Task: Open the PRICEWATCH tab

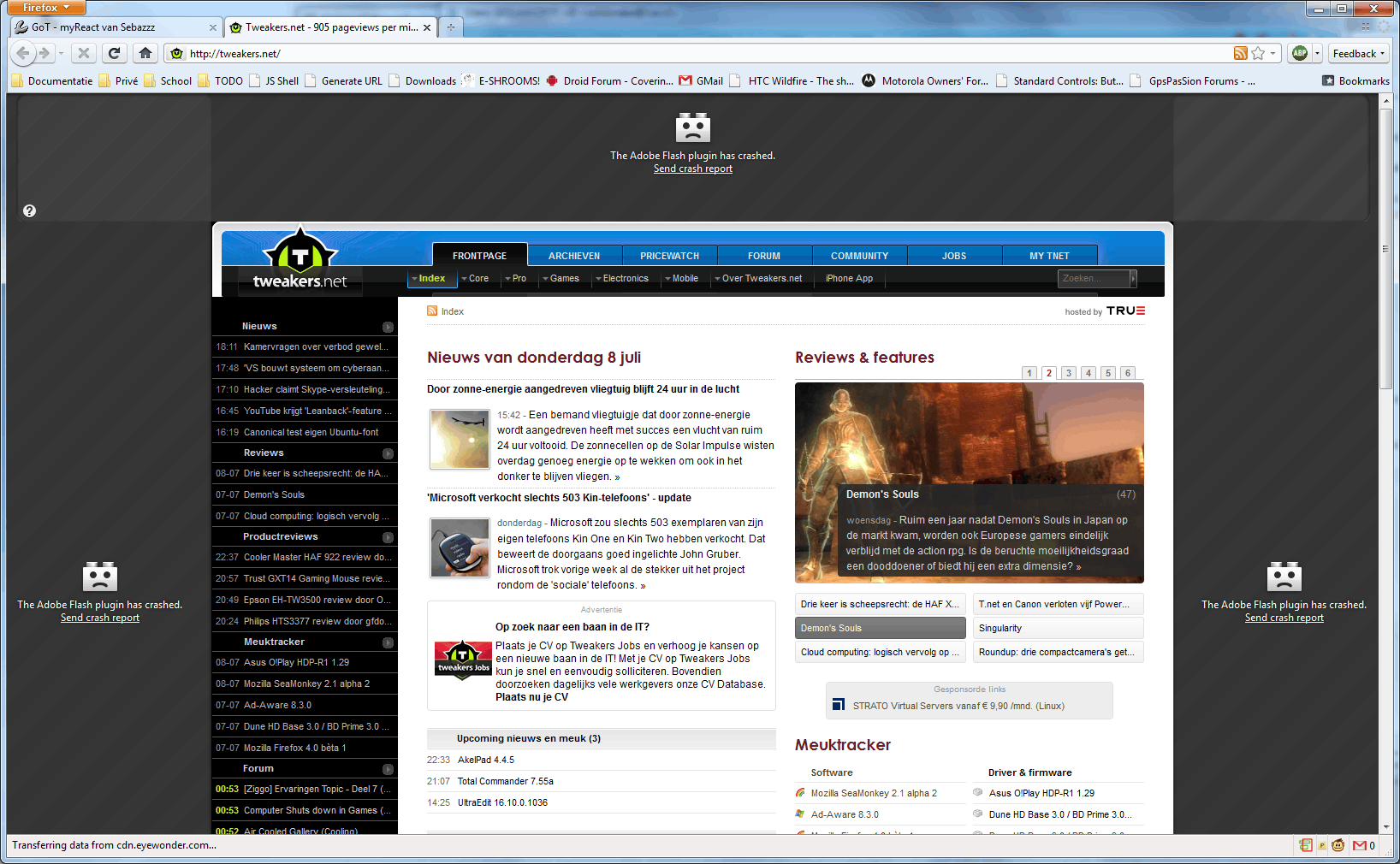Action: (669, 255)
